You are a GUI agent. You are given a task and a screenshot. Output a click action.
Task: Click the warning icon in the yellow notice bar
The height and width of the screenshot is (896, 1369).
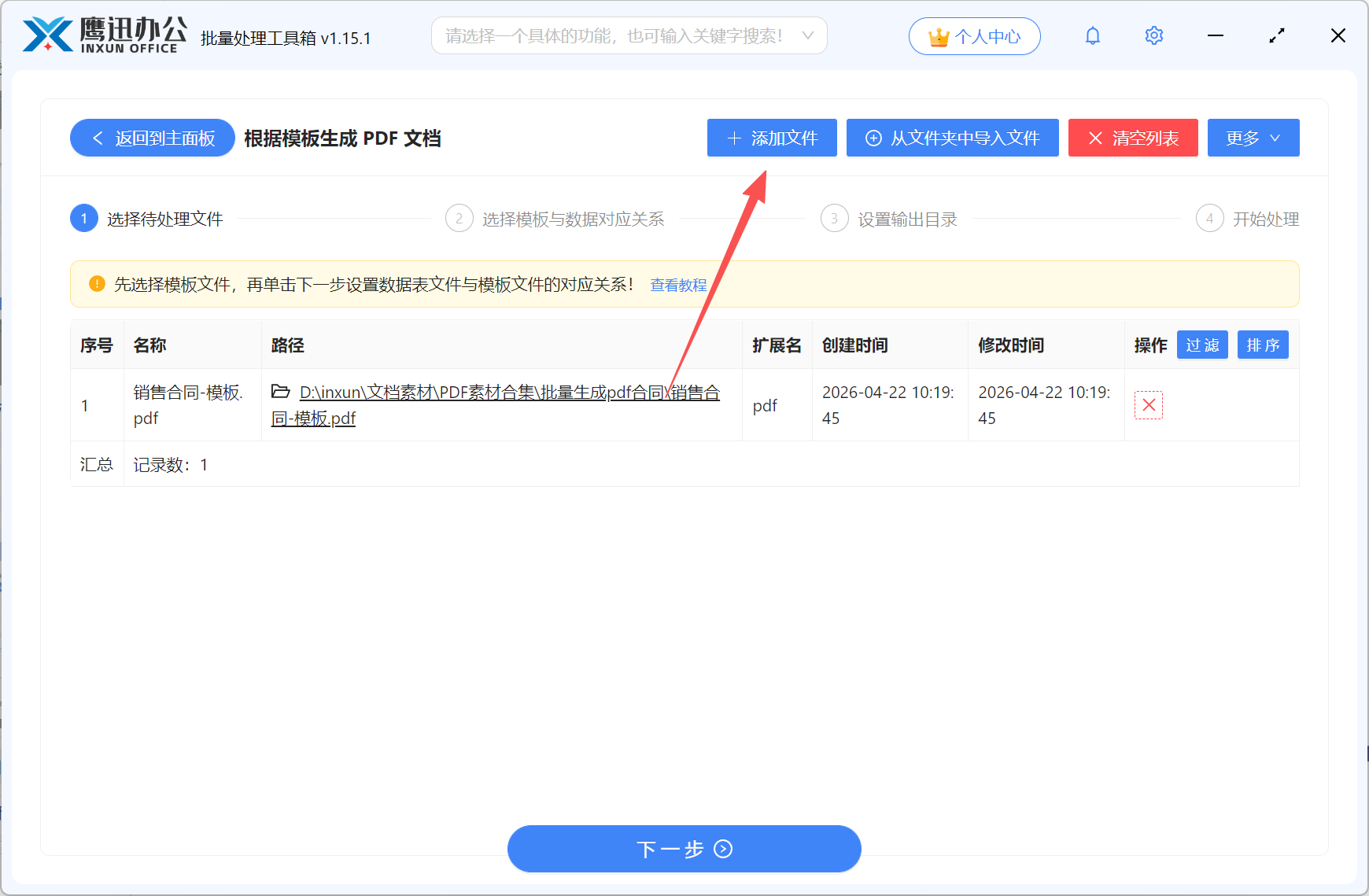pyautogui.click(x=96, y=284)
